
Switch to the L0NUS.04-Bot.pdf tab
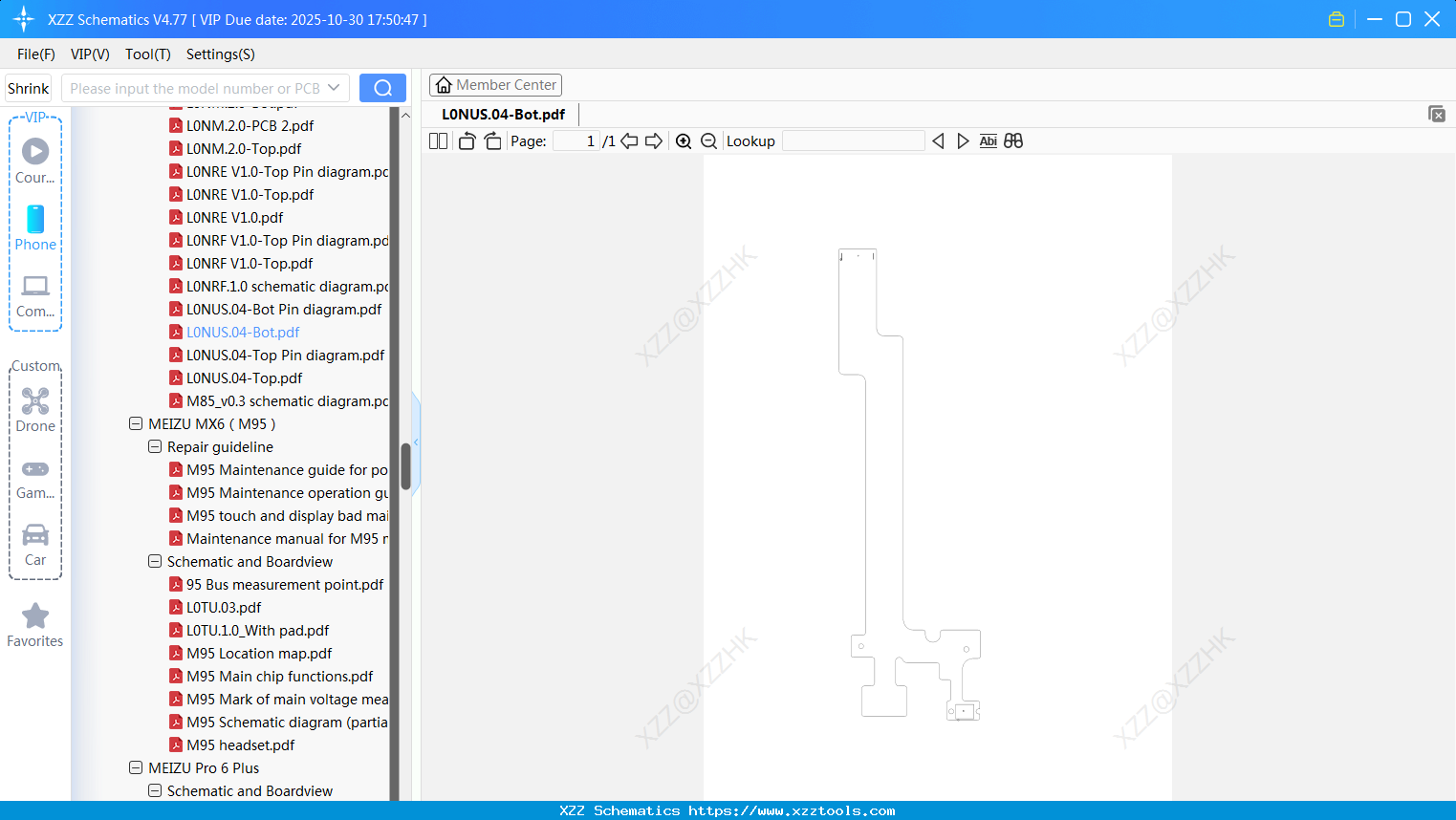505,114
